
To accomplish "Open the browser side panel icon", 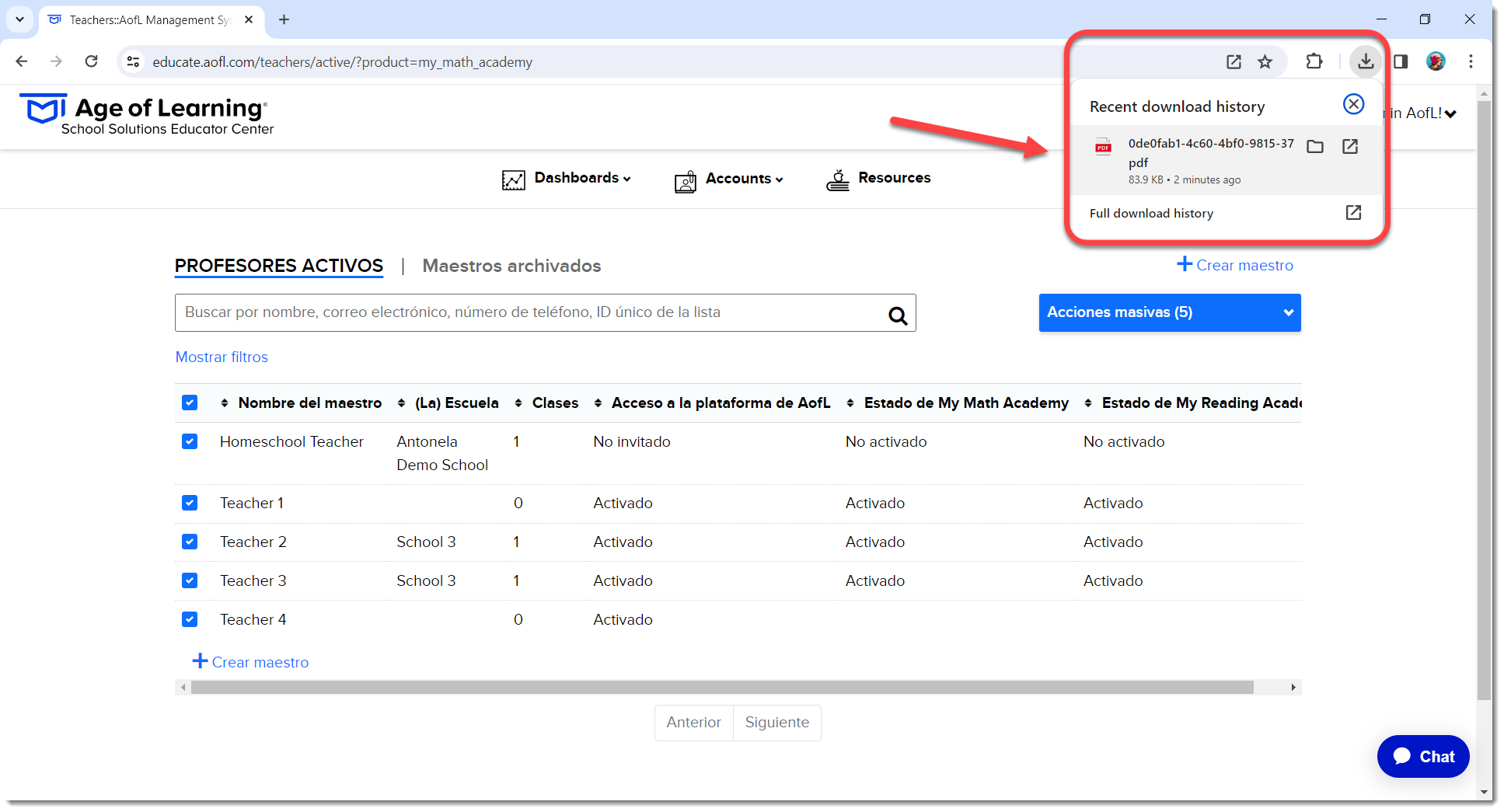I will click(x=1401, y=61).
